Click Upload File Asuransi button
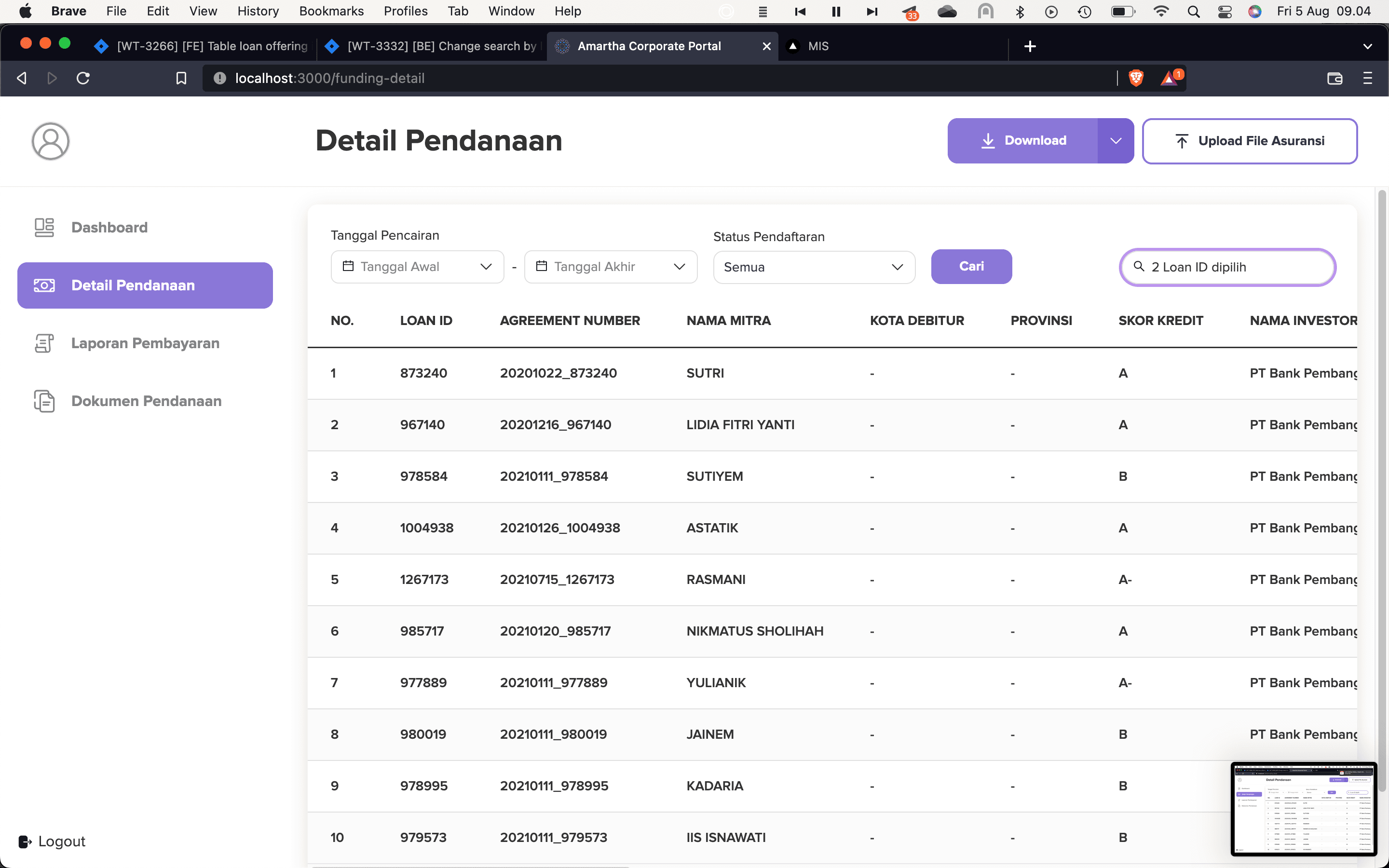 coord(1250,141)
